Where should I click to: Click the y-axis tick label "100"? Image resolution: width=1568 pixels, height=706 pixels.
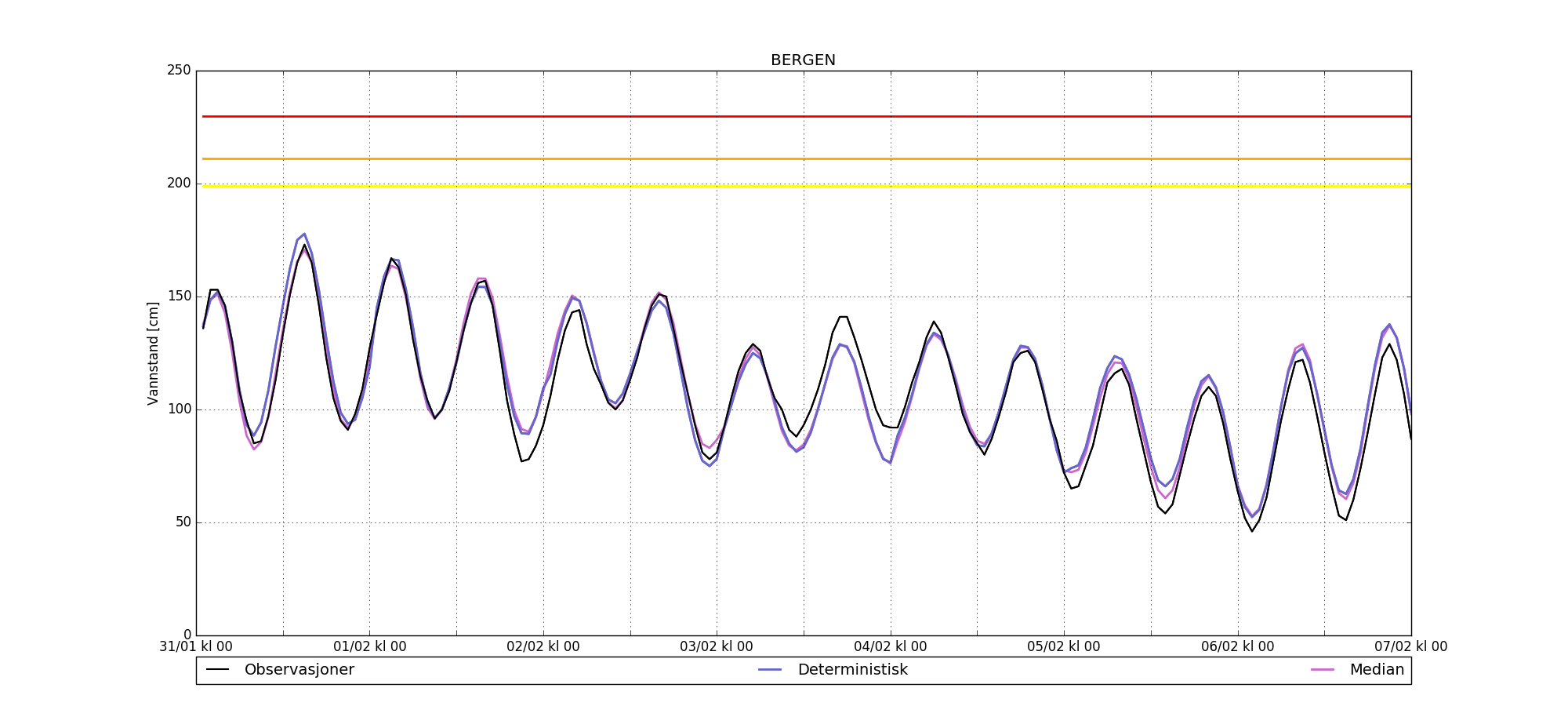[179, 409]
